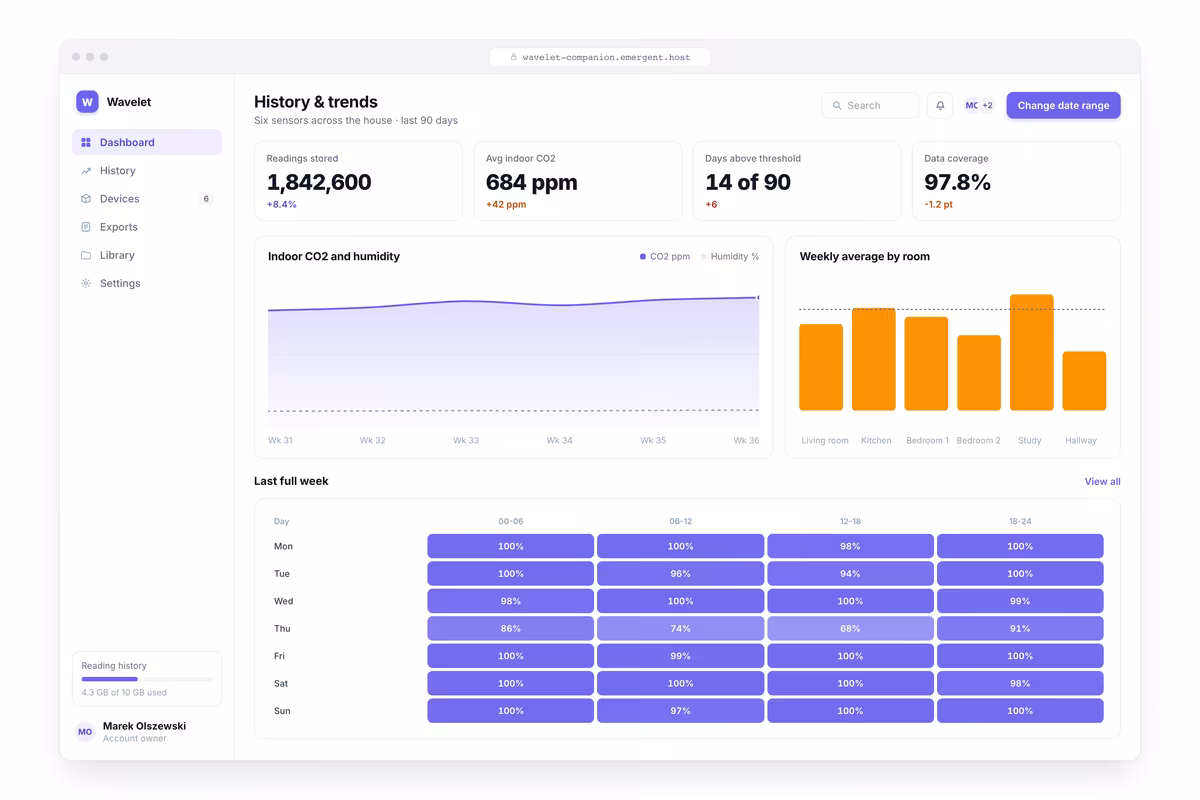The image size is (1200, 800).
Task: Toggle the CO2 ppm legend series
Action: pyautogui.click(x=665, y=256)
